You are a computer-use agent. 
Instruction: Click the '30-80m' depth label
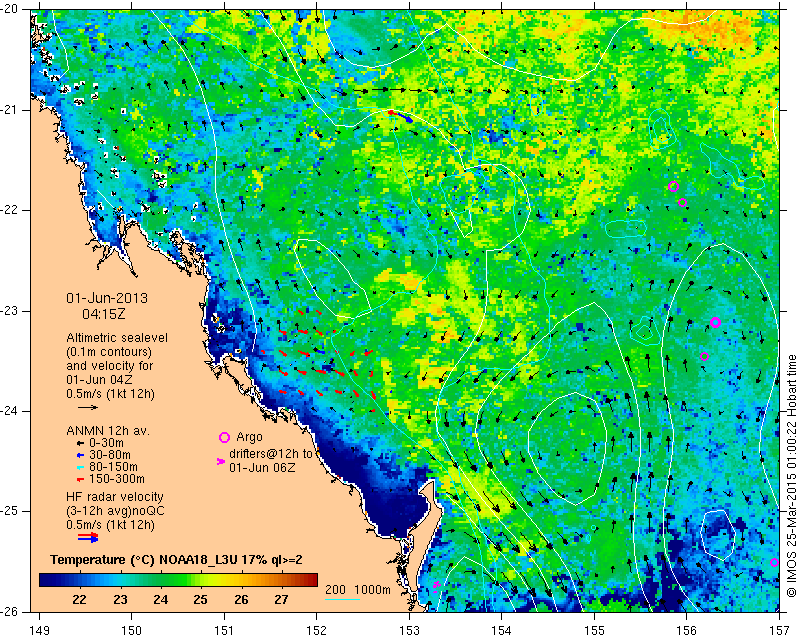110,455
